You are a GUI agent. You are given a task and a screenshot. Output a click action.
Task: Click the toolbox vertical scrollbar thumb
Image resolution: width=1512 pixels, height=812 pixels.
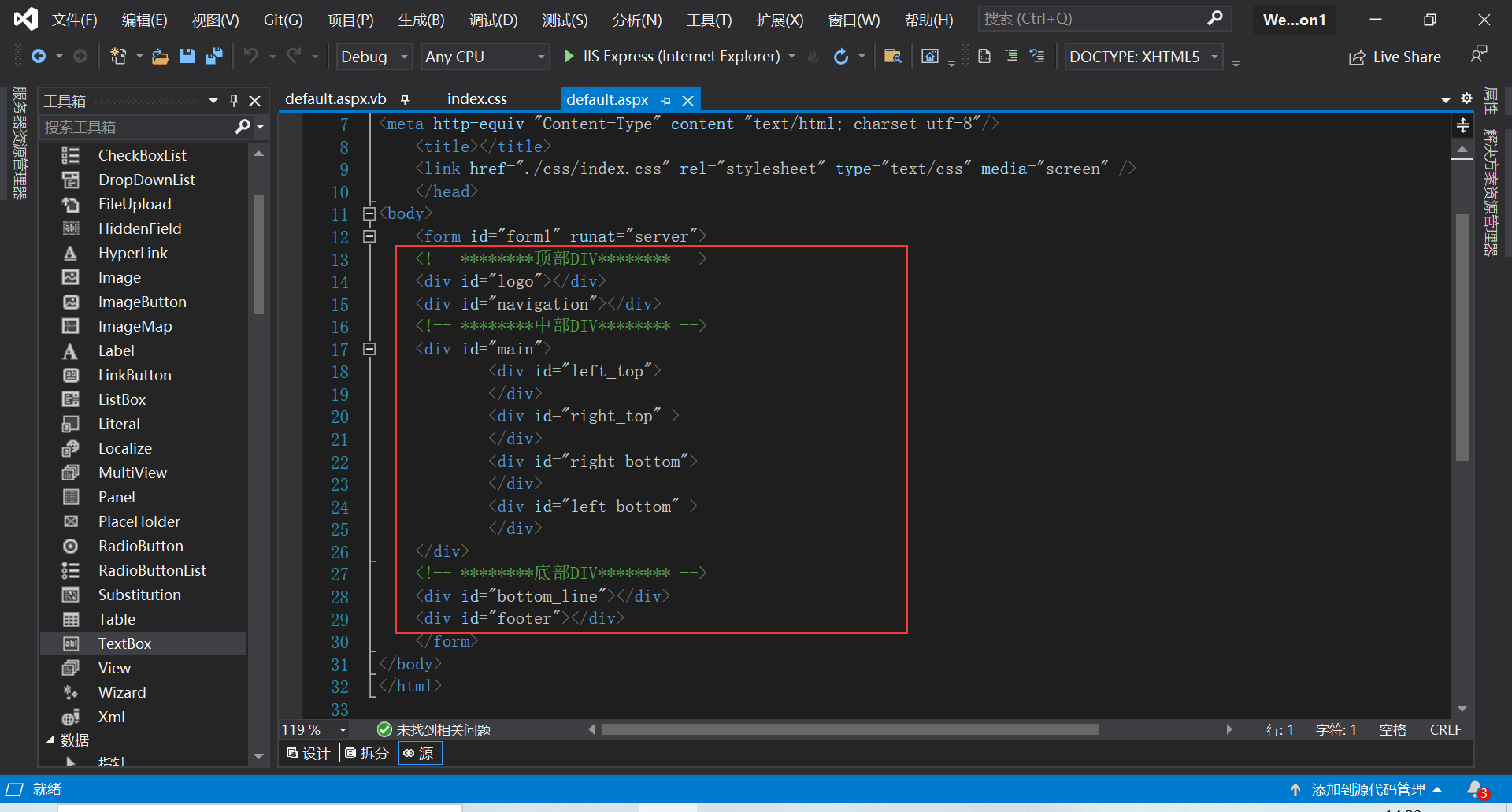258,255
